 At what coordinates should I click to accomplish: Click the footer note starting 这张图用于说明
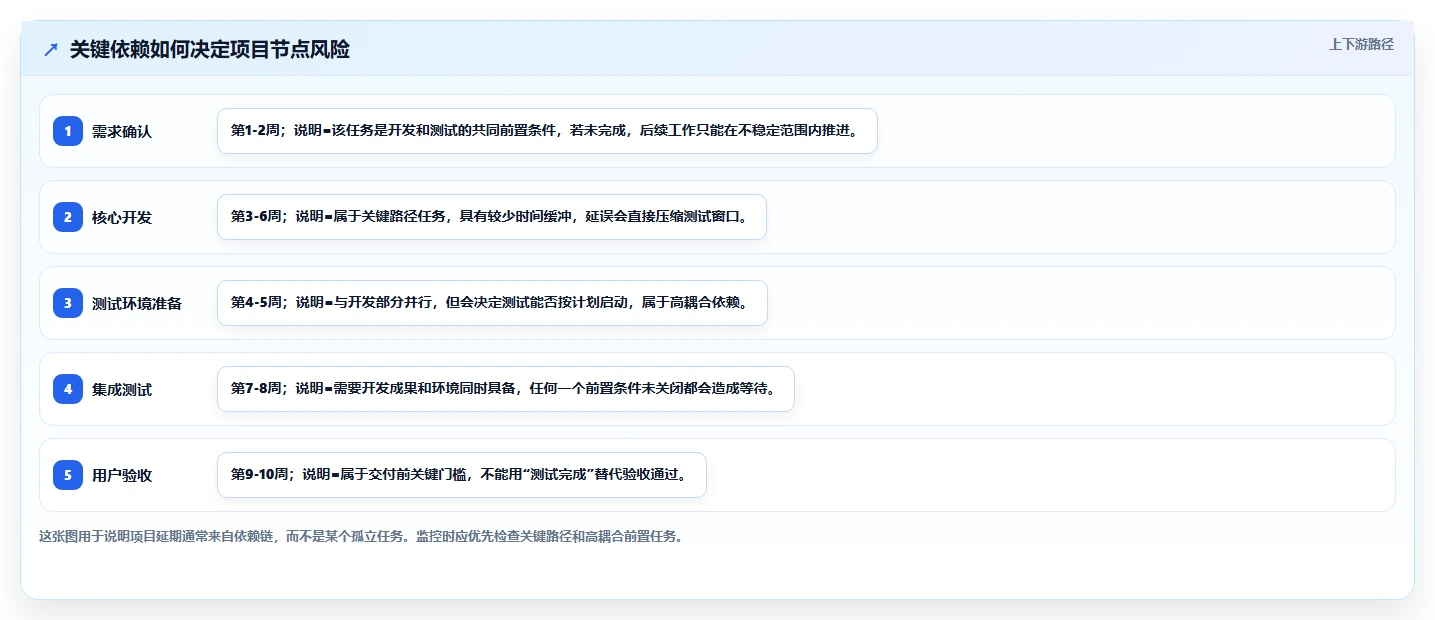(x=361, y=536)
